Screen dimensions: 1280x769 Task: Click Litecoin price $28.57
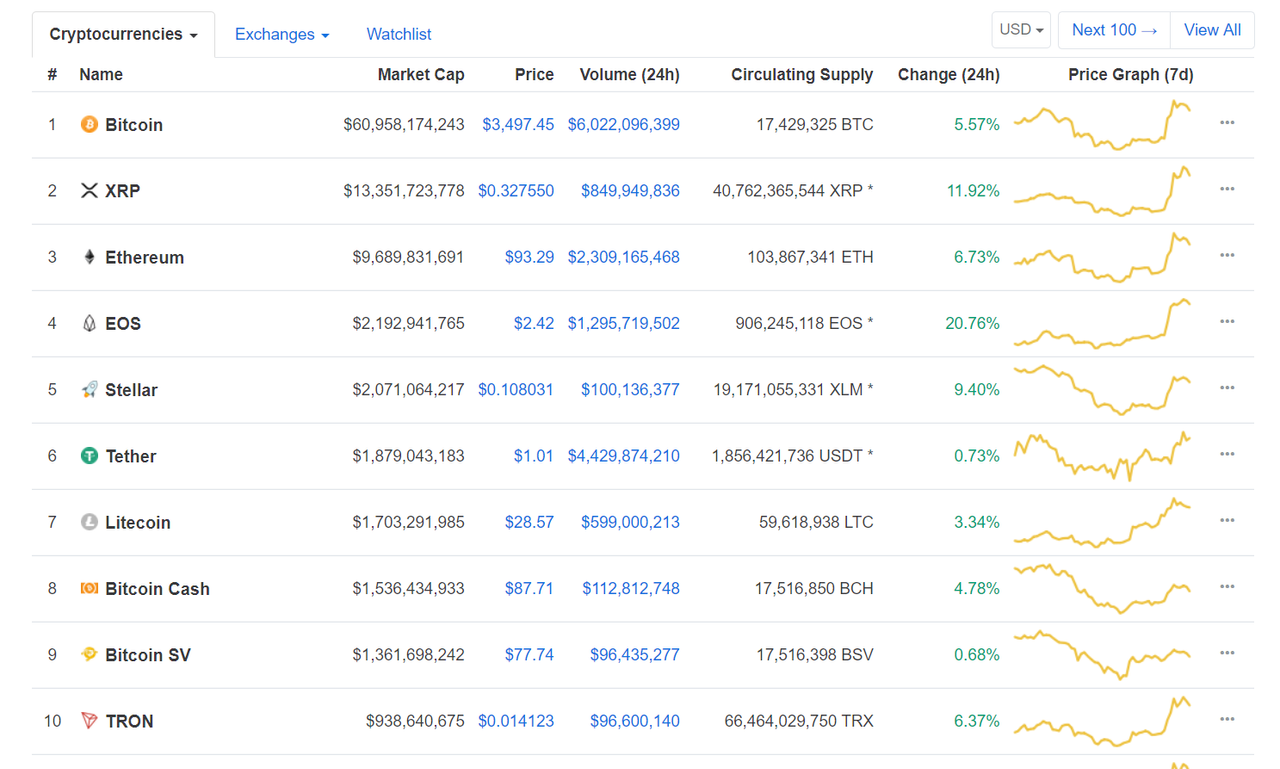tap(530, 522)
